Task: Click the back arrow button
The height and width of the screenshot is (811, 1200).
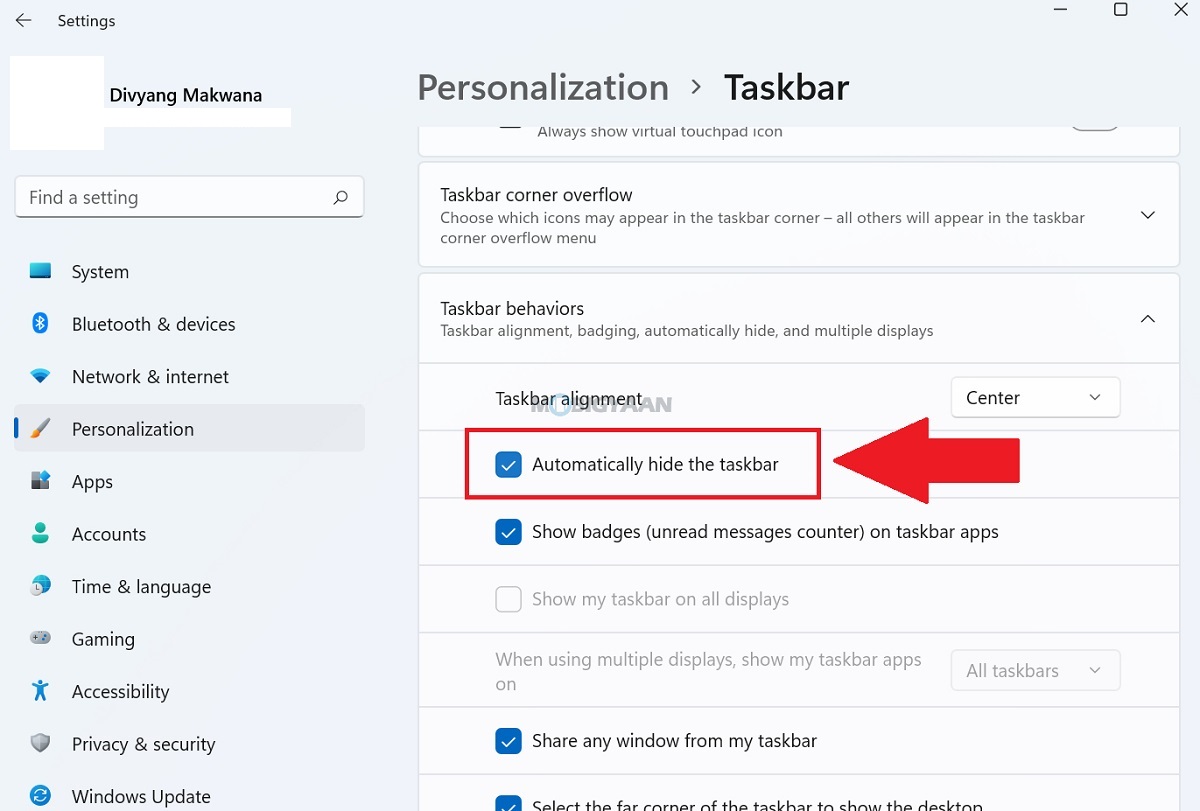Action: (23, 20)
